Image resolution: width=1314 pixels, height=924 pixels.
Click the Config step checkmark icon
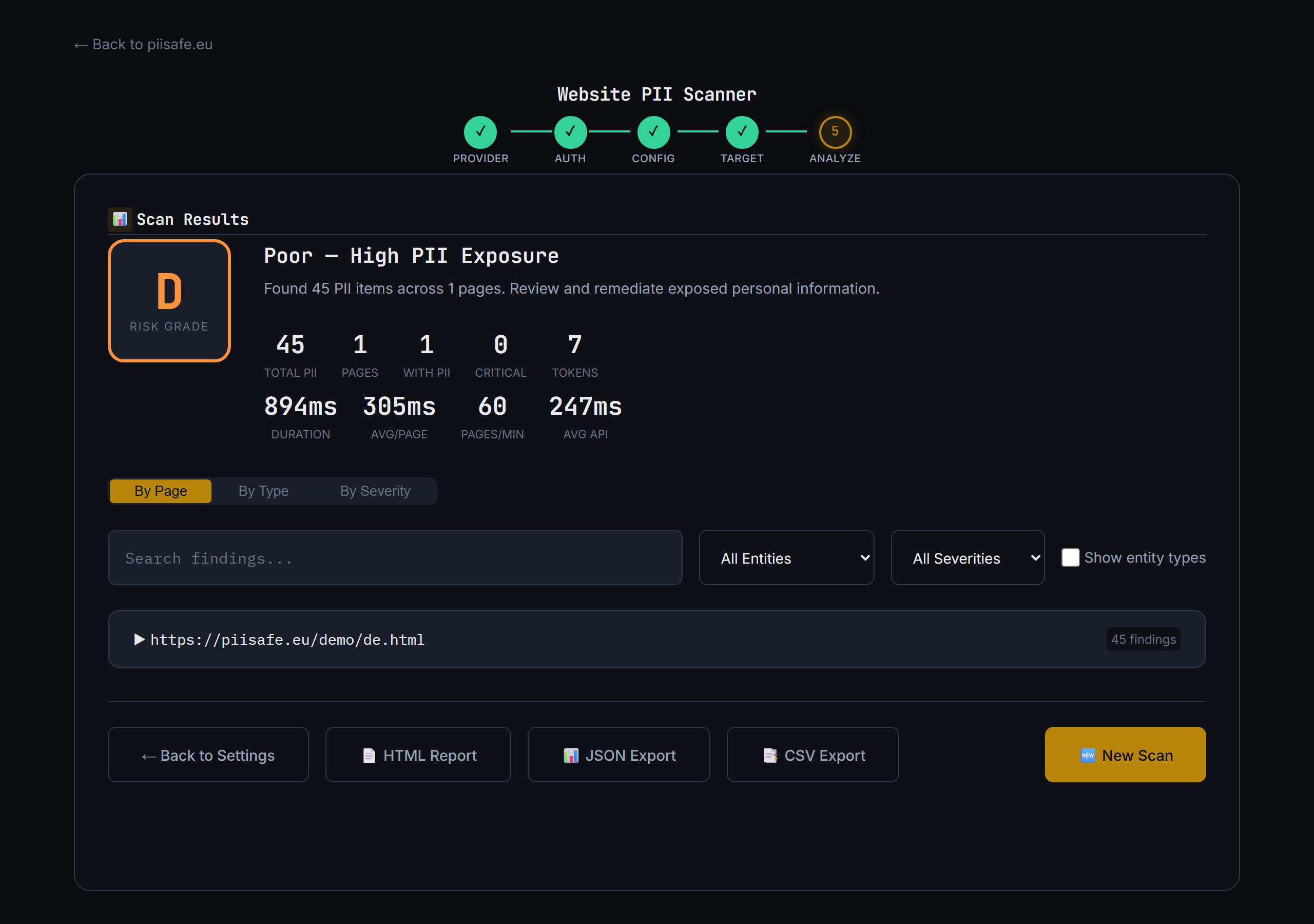tap(653, 132)
